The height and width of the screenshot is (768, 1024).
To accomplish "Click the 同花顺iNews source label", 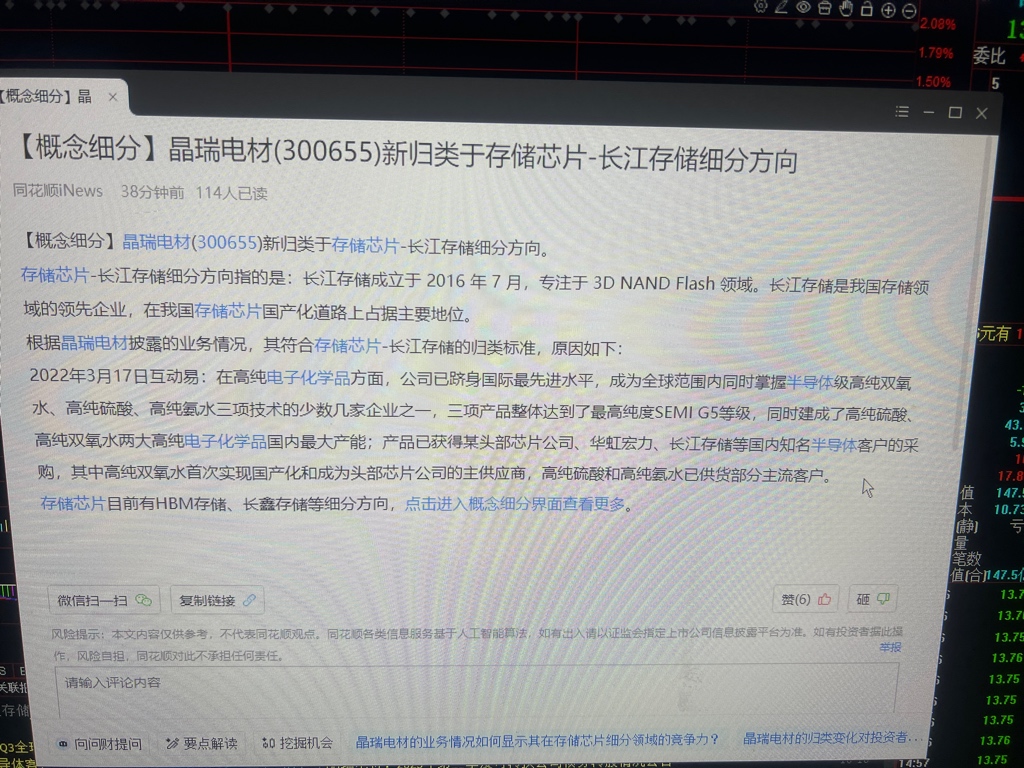I will [x=57, y=191].
